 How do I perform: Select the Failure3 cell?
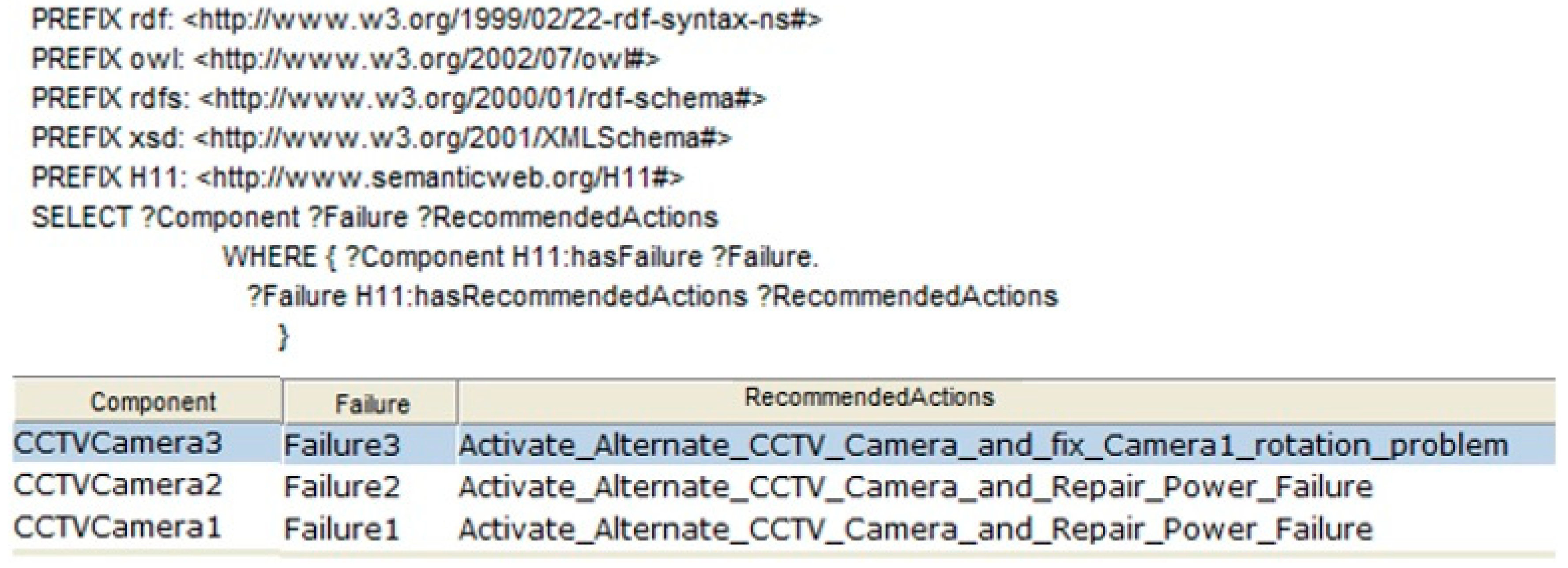pos(342,445)
